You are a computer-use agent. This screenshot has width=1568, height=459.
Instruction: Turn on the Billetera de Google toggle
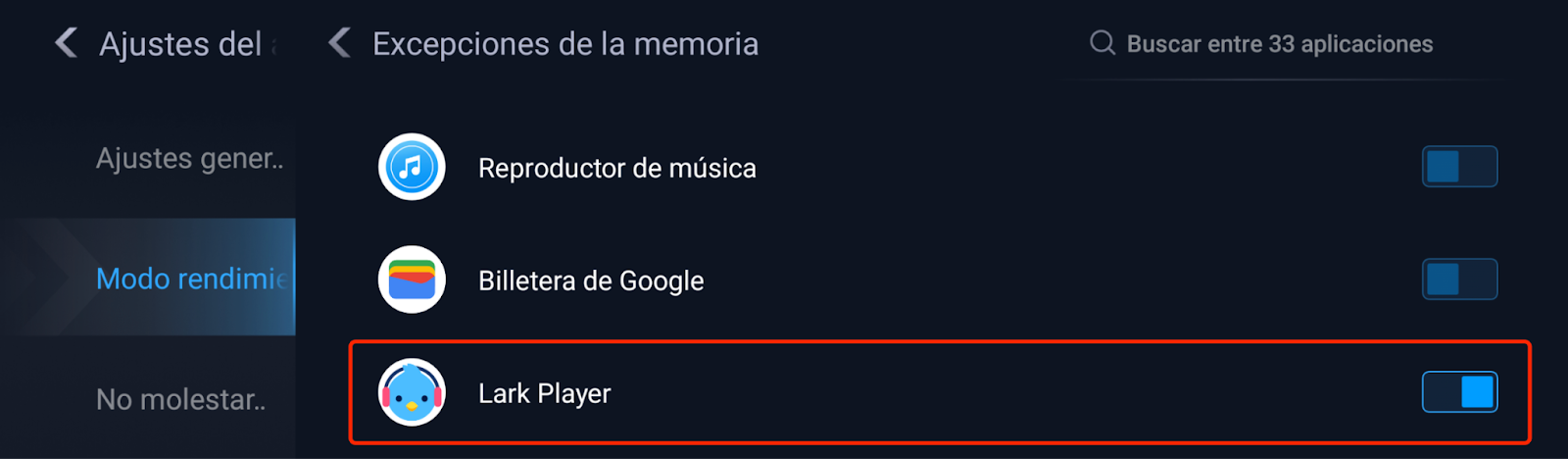tap(1459, 280)
